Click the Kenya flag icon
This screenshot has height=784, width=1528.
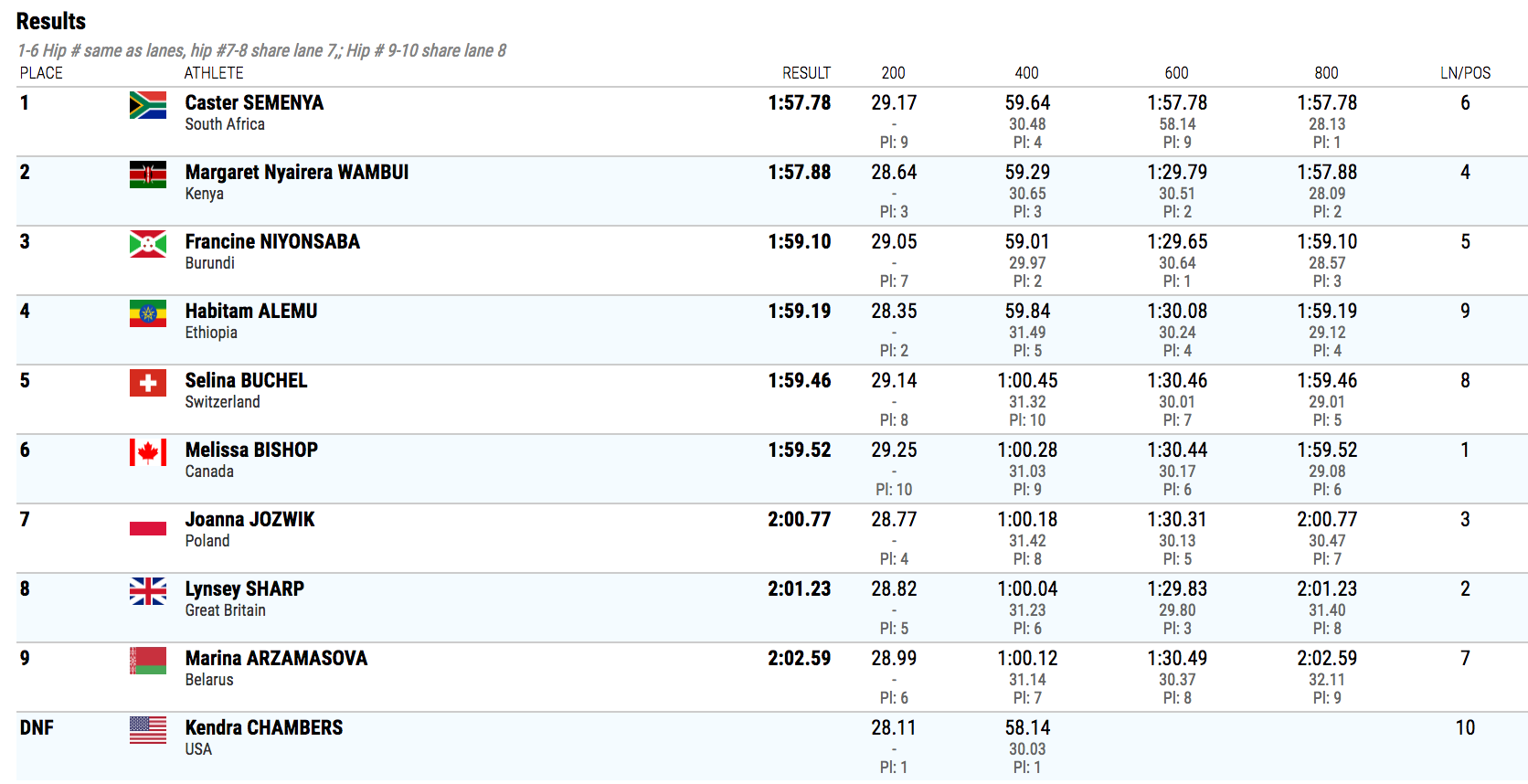(148, 175)
